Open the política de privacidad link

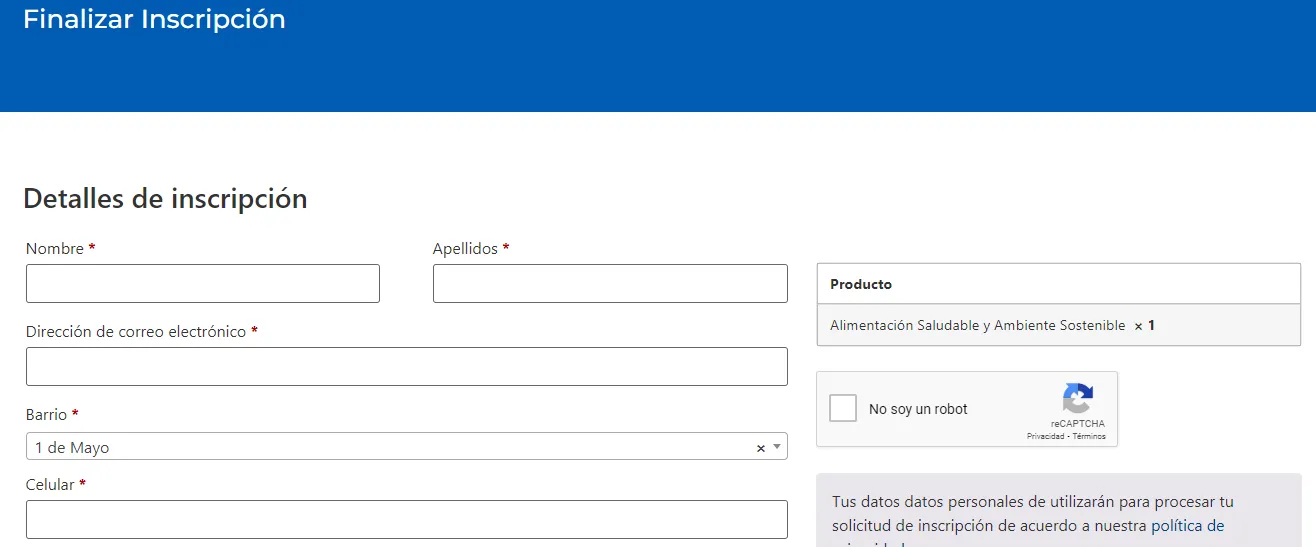pyautogui.click(x=1187, y=526)
